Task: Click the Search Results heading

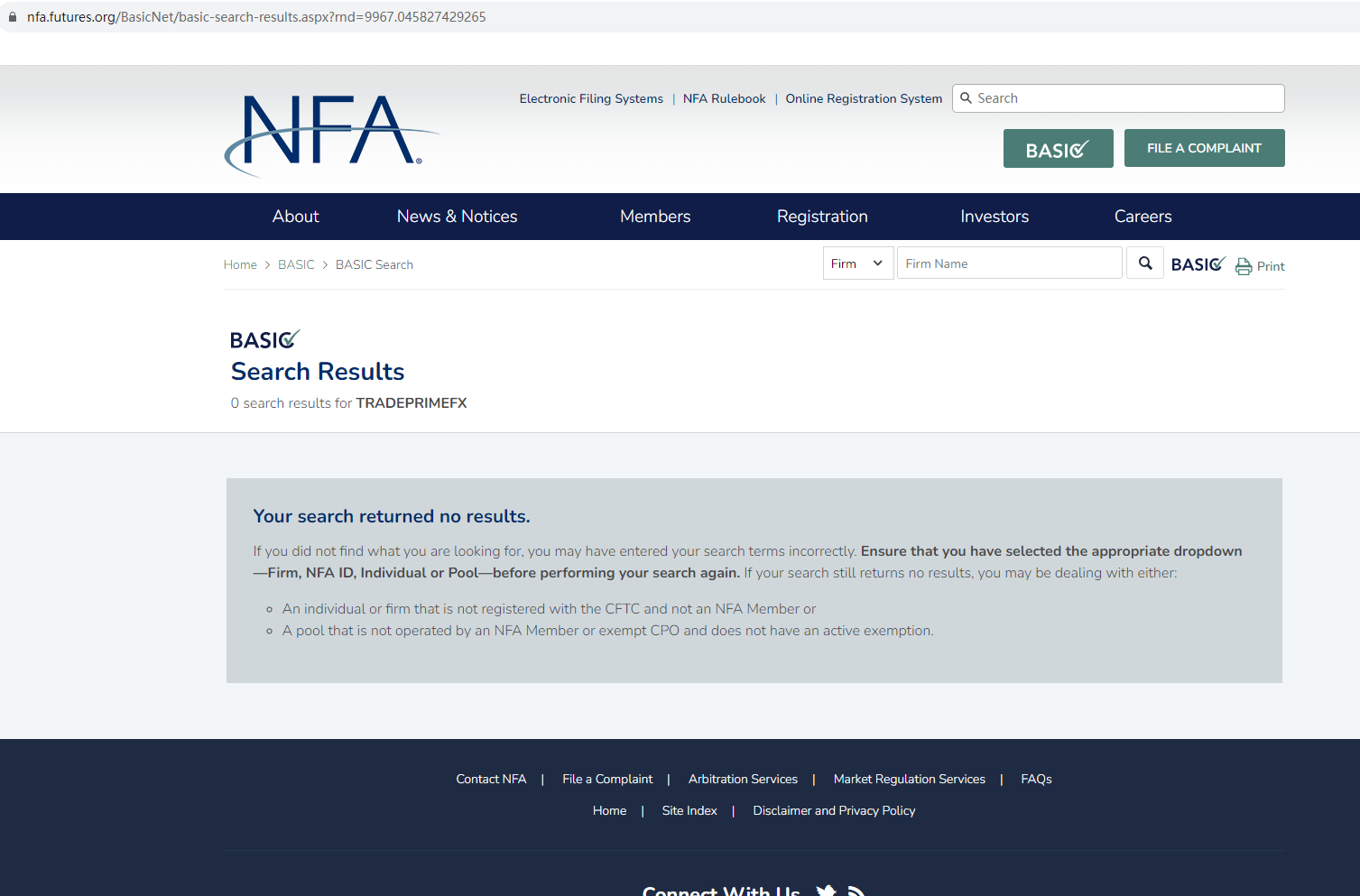Action: pos(318,372)
